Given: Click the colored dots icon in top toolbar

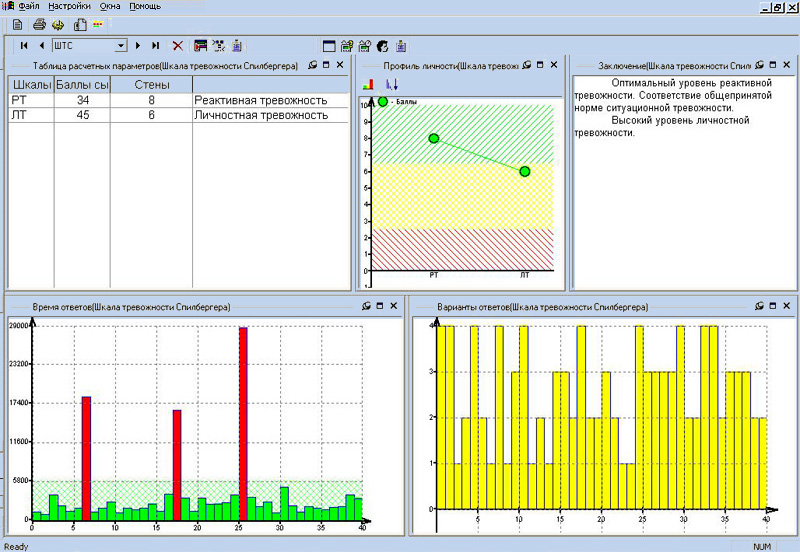Looking at the screenshot, I should point(98,24).
